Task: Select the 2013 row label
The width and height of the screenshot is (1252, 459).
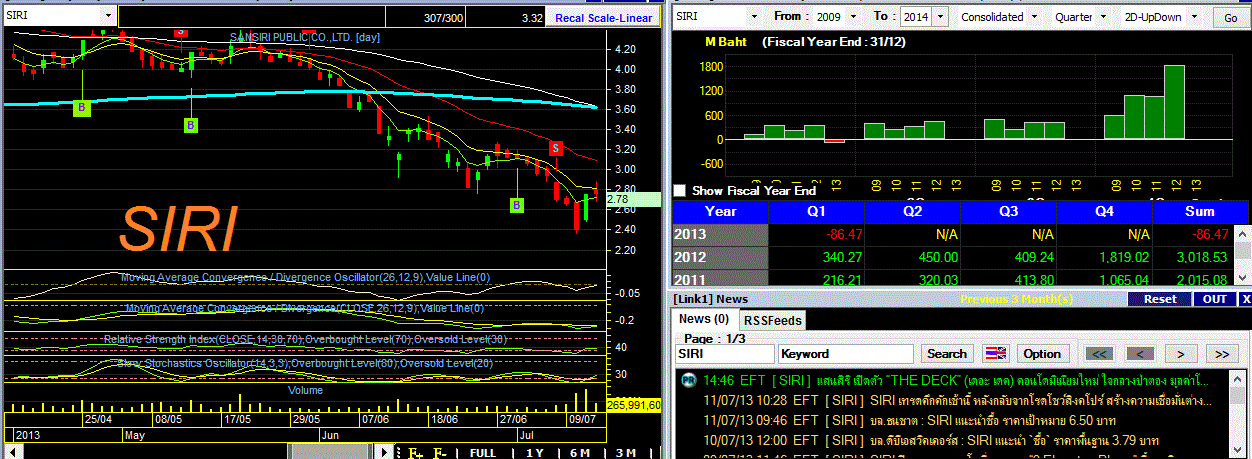Action: [x=720, y=234]
